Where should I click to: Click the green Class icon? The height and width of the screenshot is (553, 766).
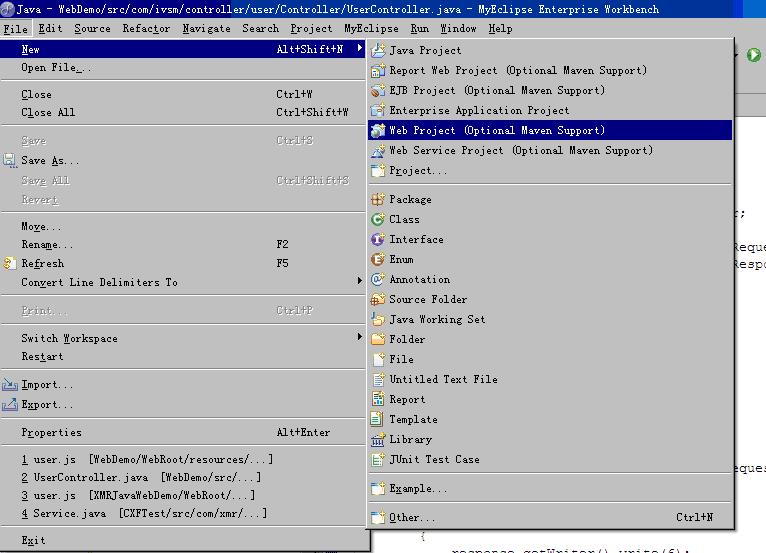(378, 219)
